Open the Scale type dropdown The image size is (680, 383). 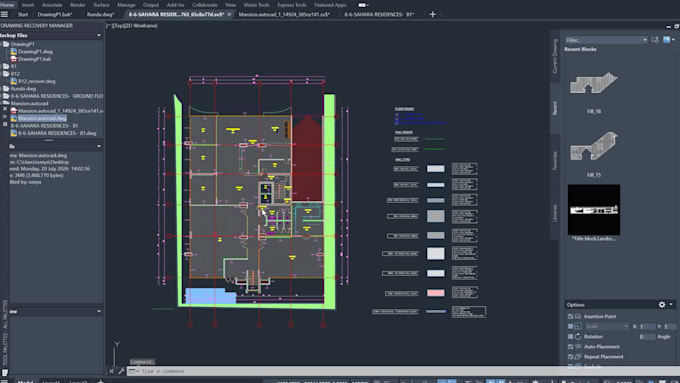pyautogui.click(x=607, y=326)
